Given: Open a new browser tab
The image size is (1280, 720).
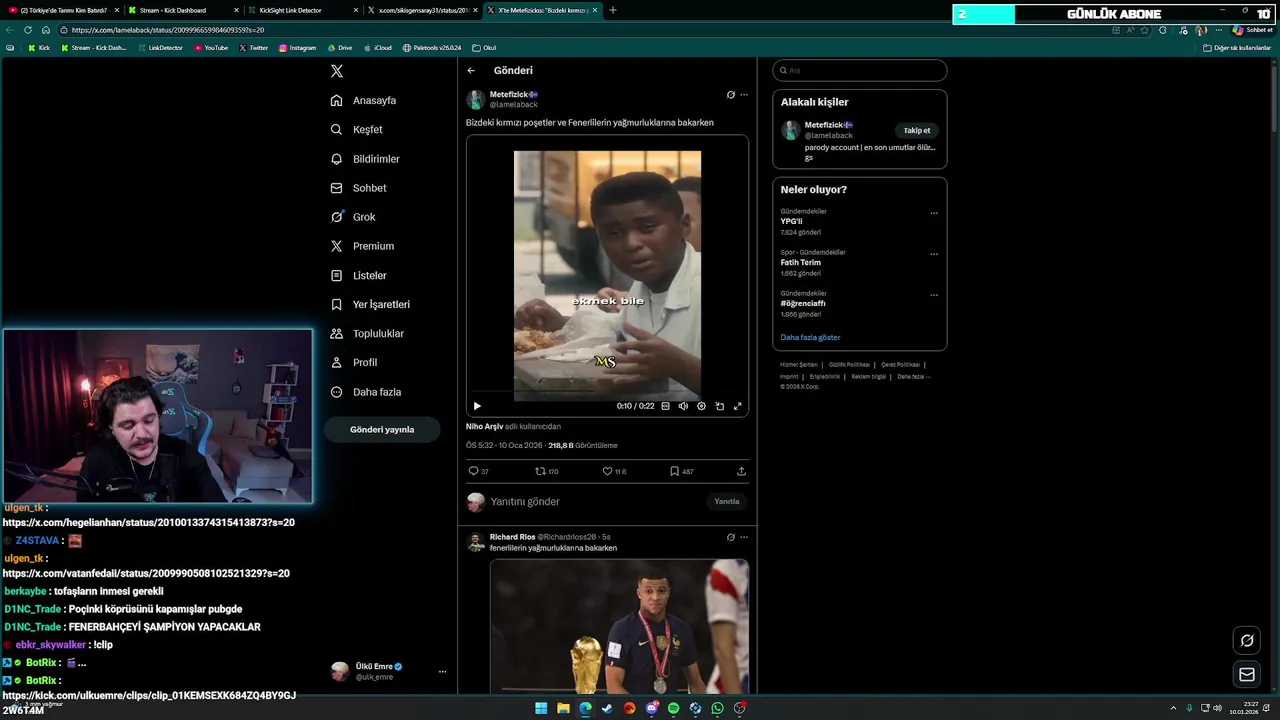Looking at the screenshot, I should (613, 10).
